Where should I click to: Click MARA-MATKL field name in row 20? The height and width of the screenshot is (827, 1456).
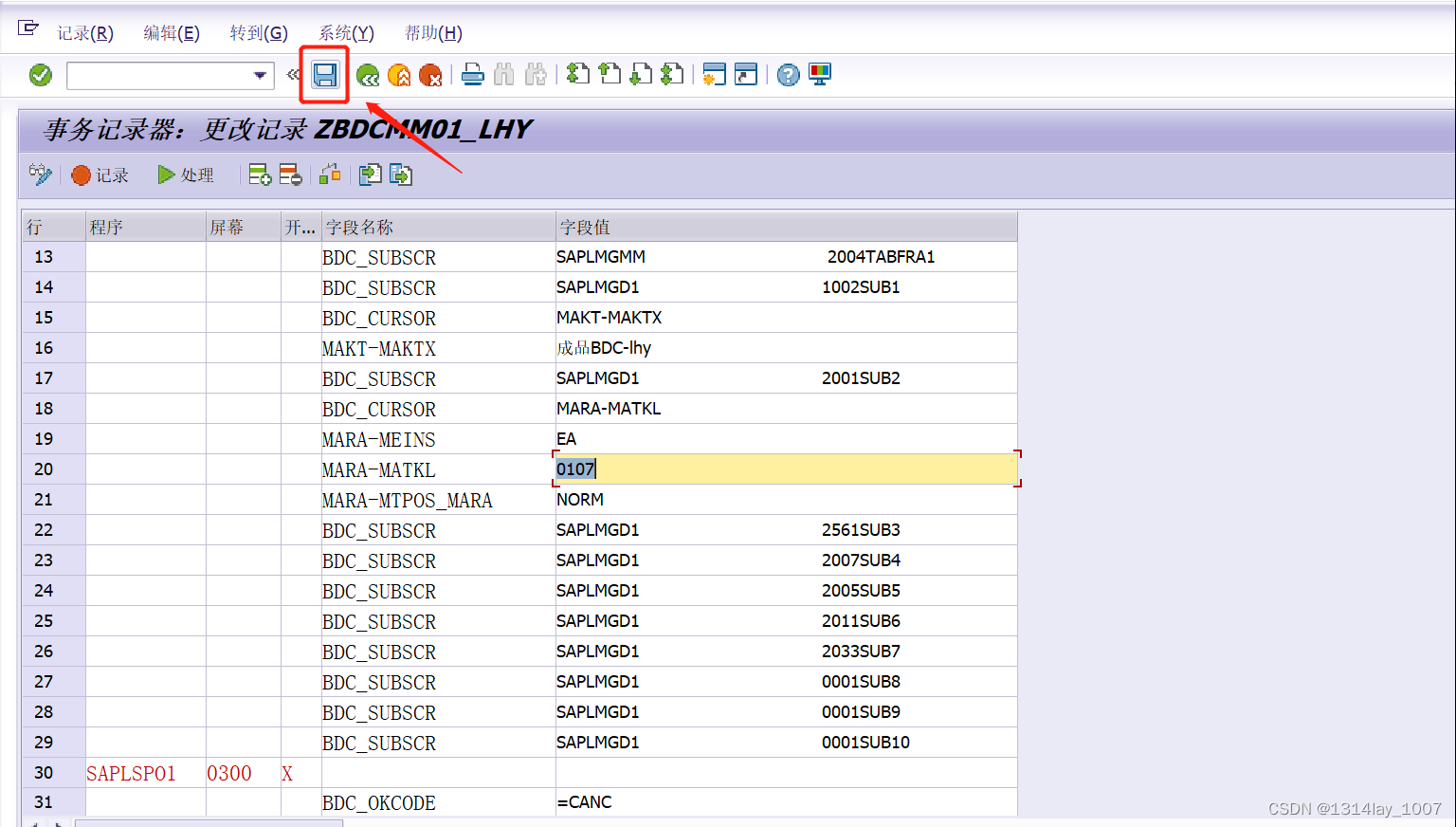(x=379, y=470)
